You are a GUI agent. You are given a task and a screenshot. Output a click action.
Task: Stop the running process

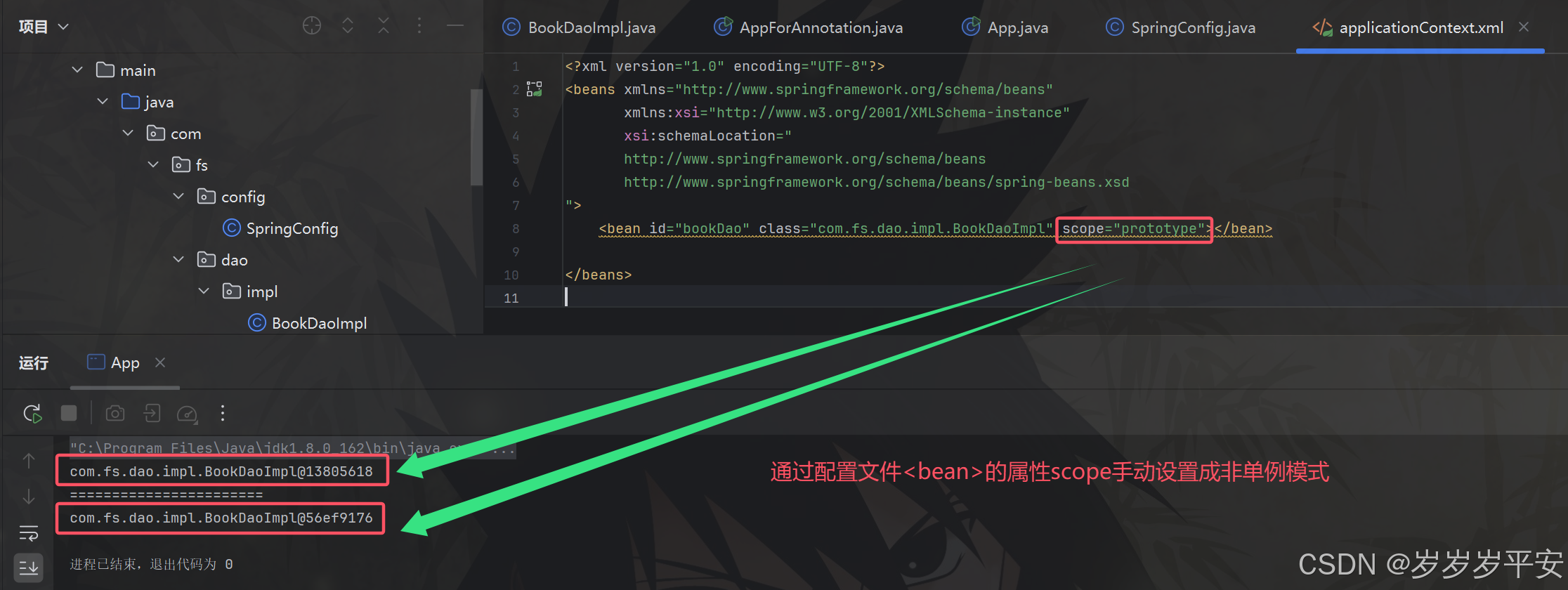tap(69, 413)
